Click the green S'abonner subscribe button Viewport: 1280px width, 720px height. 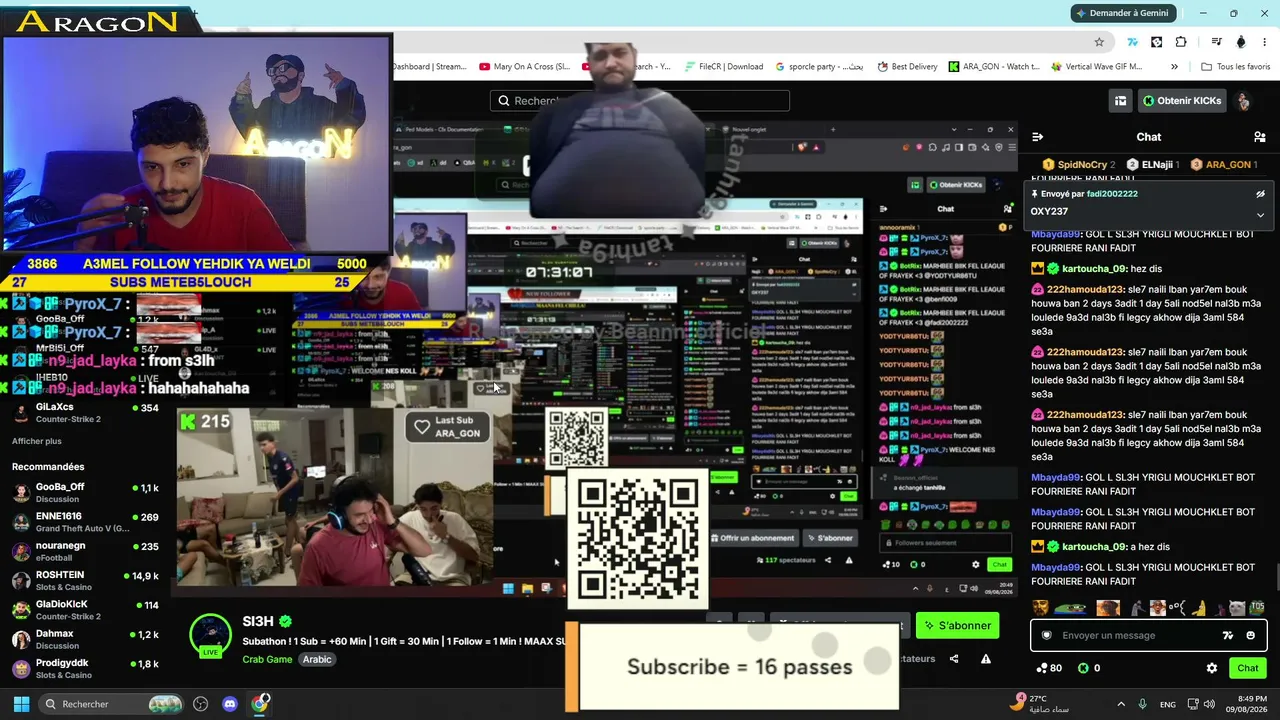click(x=957, y=626)
